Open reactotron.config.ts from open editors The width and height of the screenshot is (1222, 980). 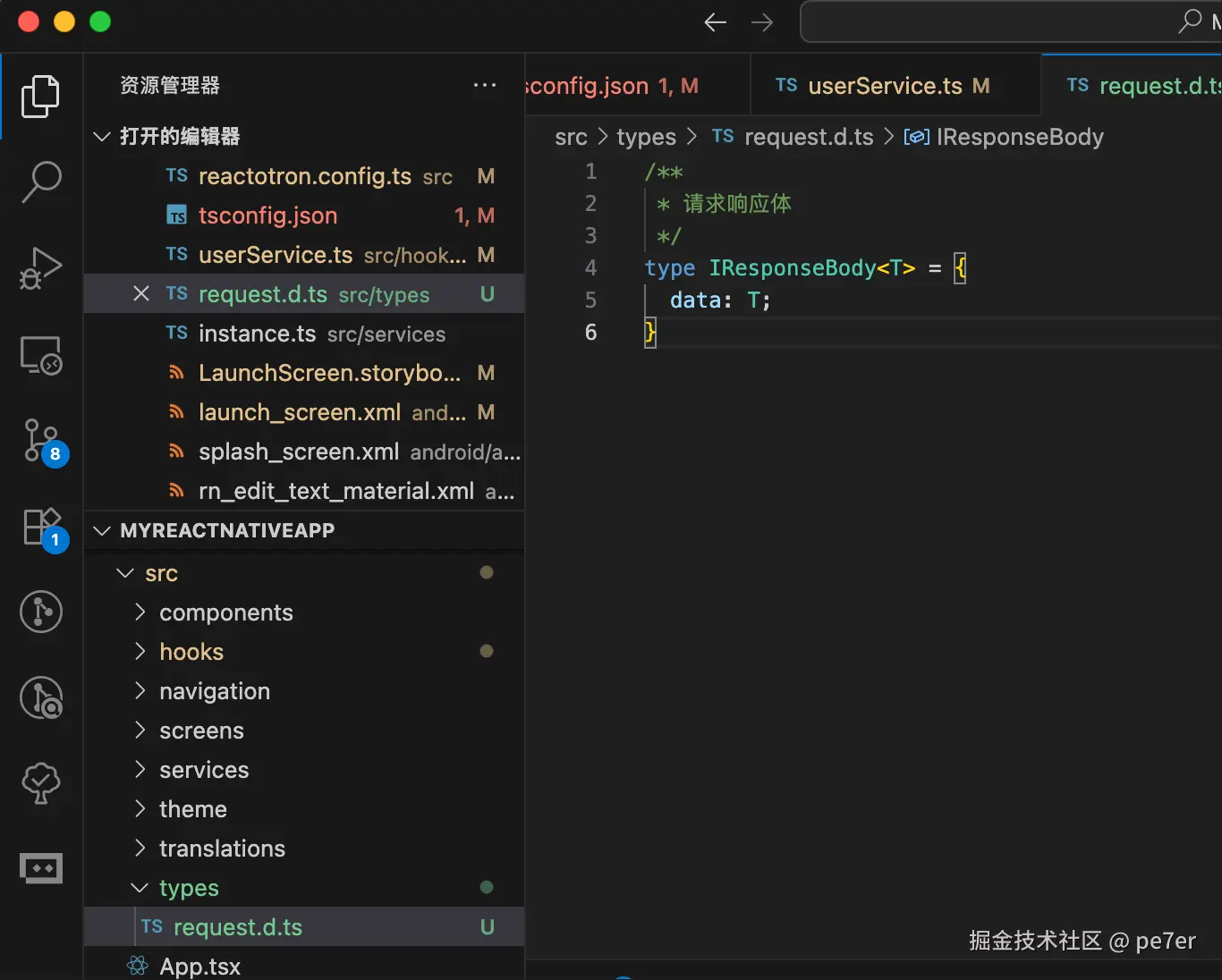[304, 176]
